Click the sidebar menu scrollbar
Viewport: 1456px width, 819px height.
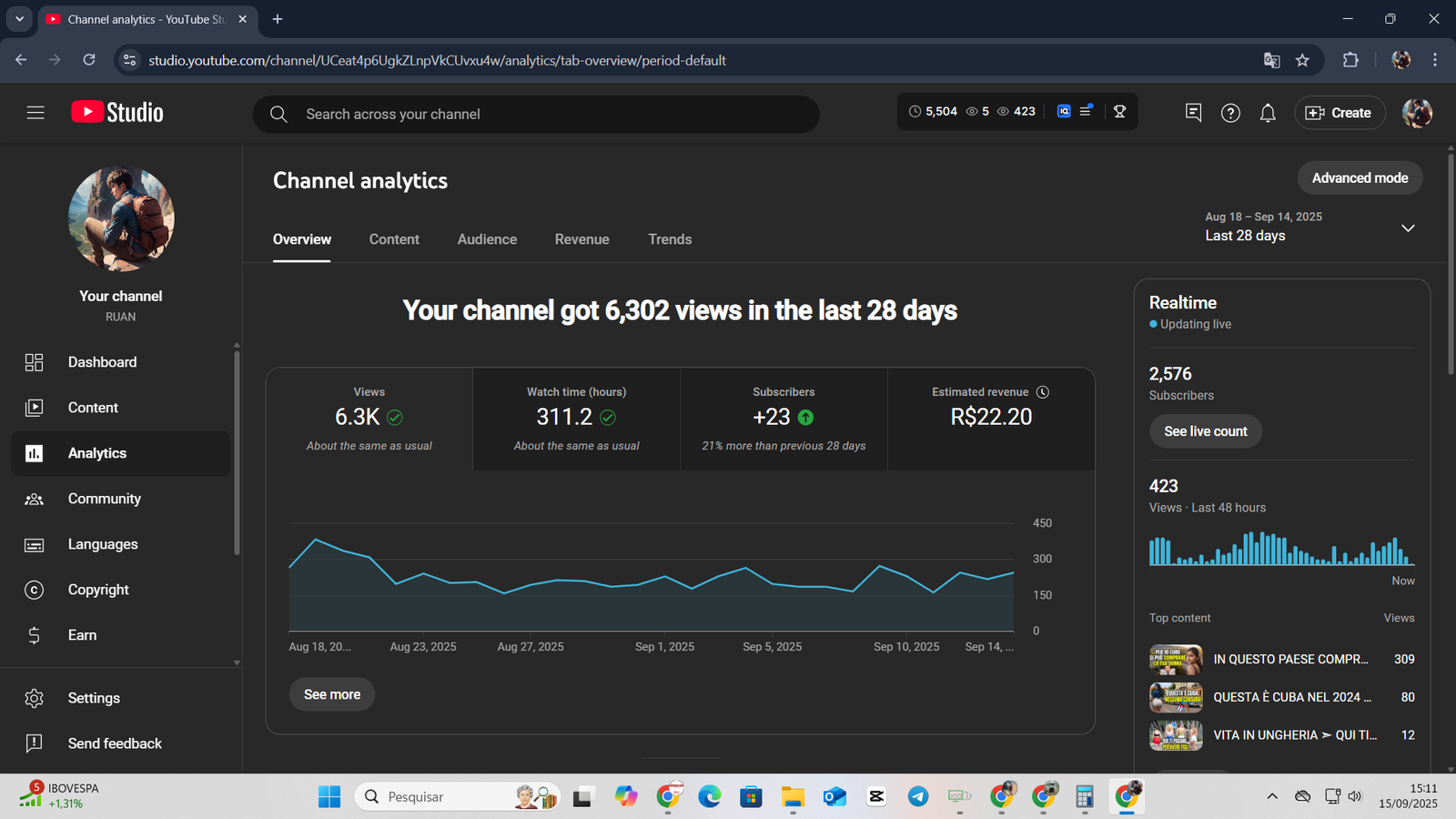[237, 451]
